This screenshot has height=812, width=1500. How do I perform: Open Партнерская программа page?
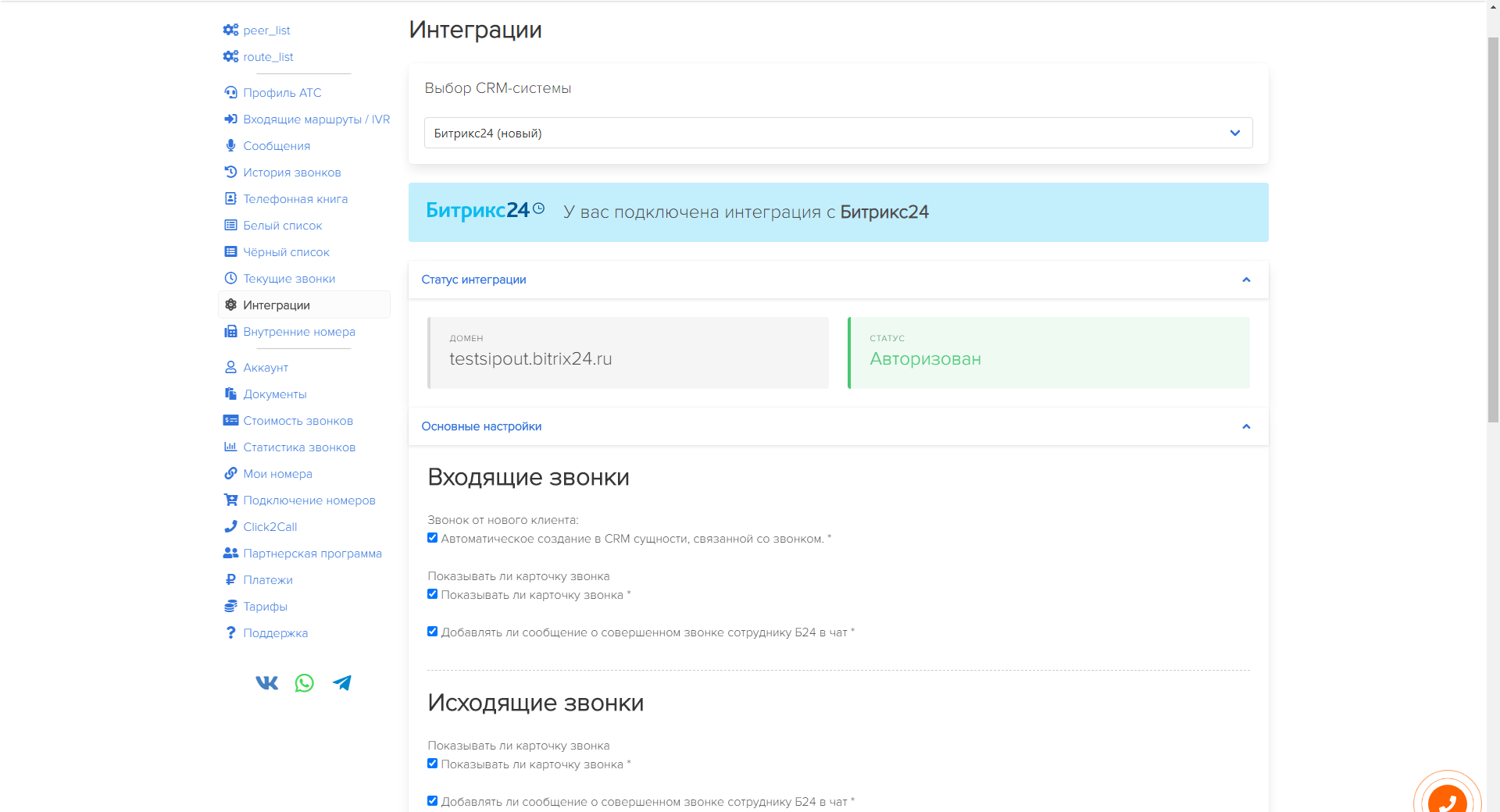tap(312, 554)
